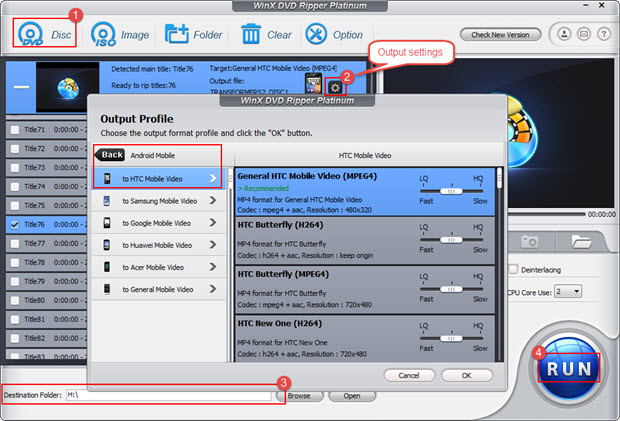Expand Huawei Mobile Video chevron arrow
Image resolution: width=620 pixels, height=421 pixels.
pyautogui.click(x=213, y=245)
